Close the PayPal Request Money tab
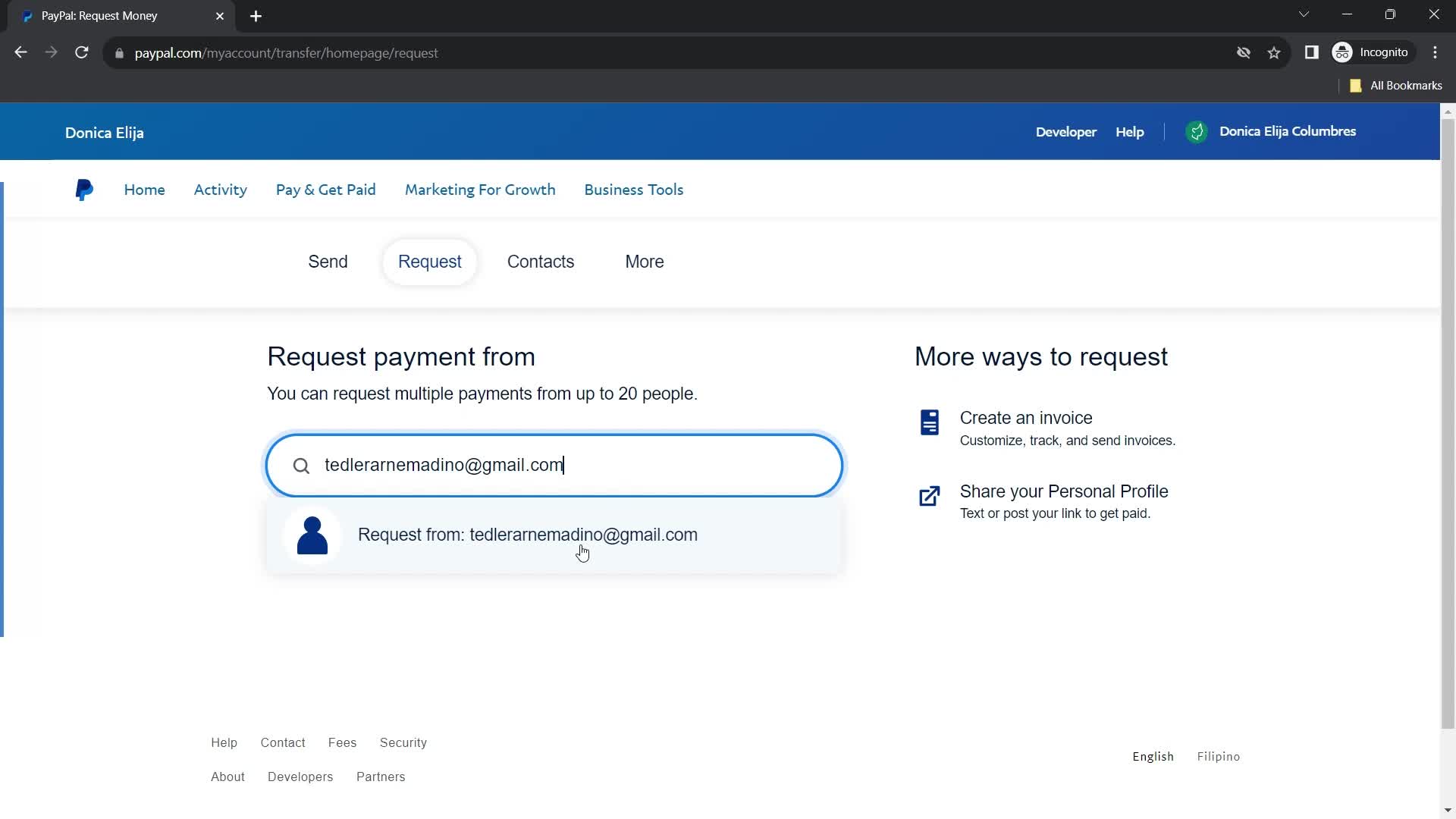Image resolution: width=1456 pixels, height=819 pixels. [x=220, y=16]
